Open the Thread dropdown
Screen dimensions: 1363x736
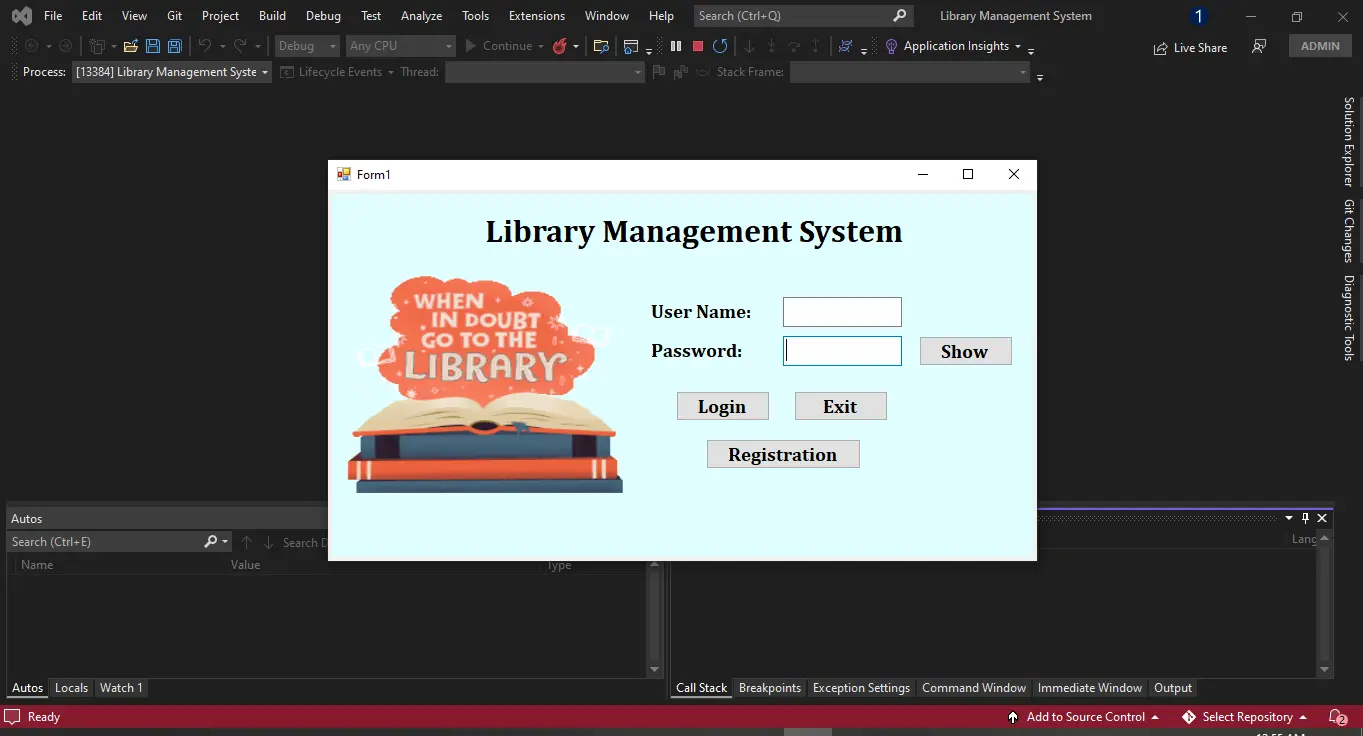coord(545,72)
